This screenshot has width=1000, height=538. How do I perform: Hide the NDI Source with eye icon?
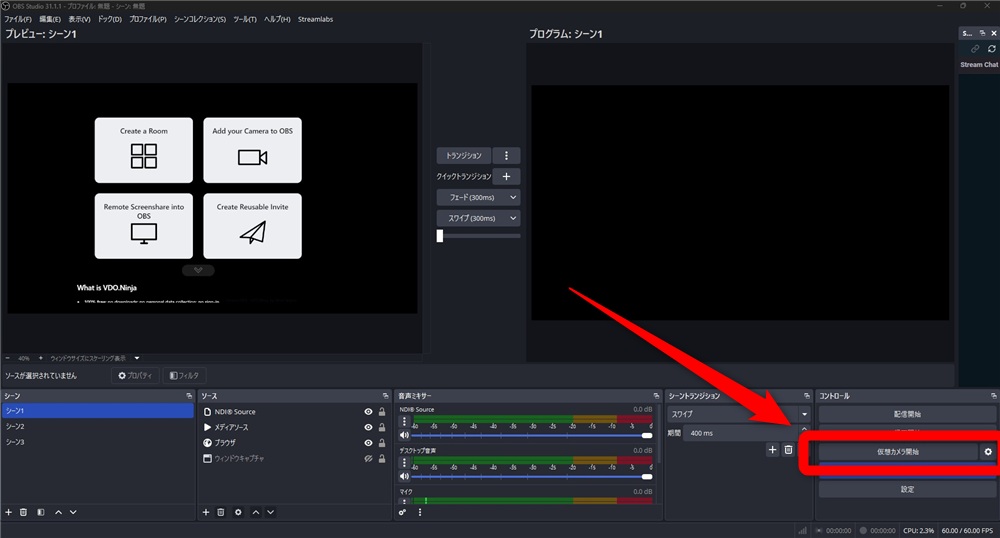coord(368,412)
